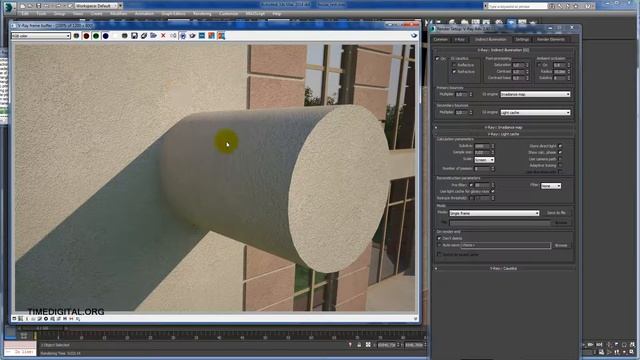
Task: Toggle Use light cache for glossy rays
Action: tap(493, 191)
